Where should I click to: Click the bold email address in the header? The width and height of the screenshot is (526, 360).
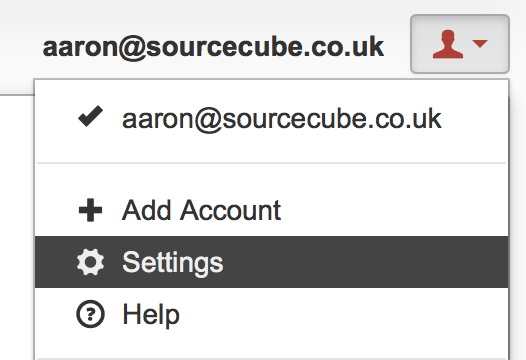213,47
